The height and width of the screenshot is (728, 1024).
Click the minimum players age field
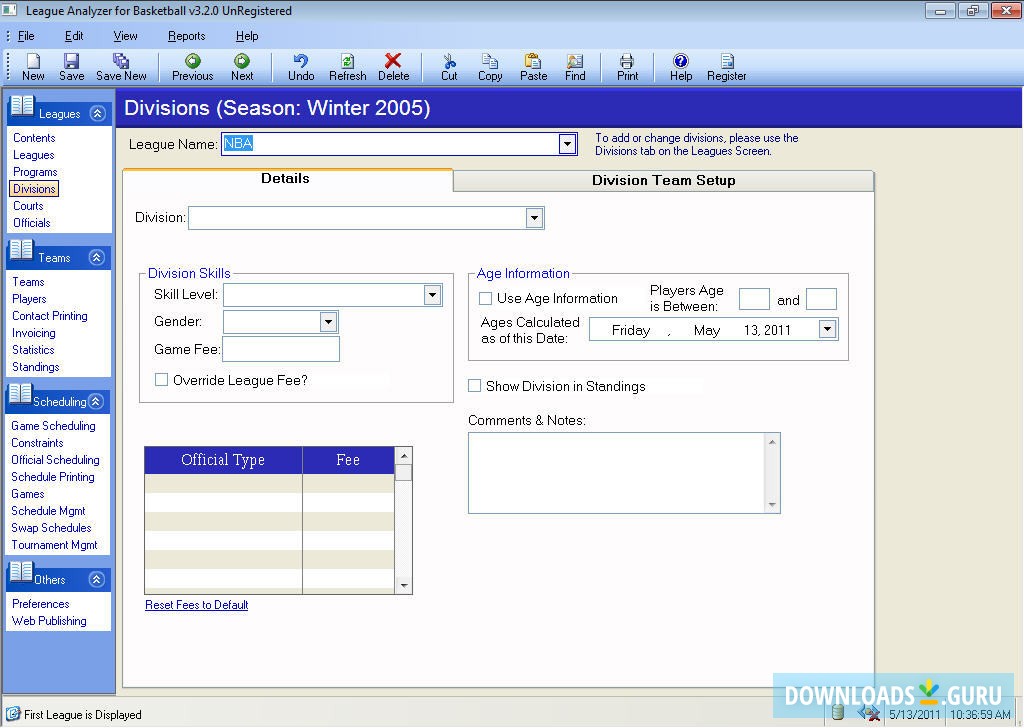(x=754, y=299)
